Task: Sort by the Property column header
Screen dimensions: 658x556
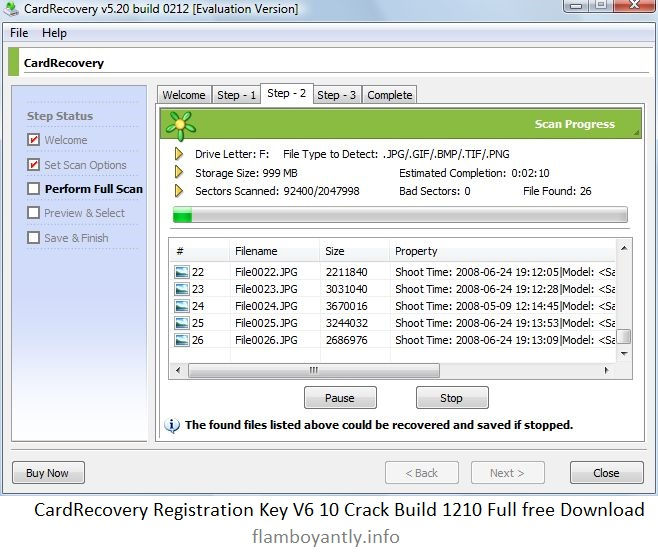Action: (x=503, y=251)
